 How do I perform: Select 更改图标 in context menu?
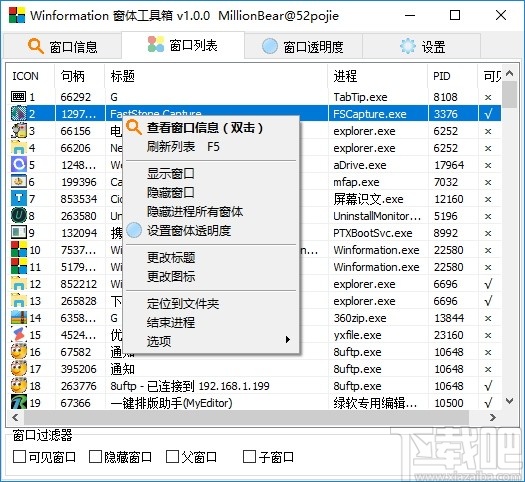(211, 276)
